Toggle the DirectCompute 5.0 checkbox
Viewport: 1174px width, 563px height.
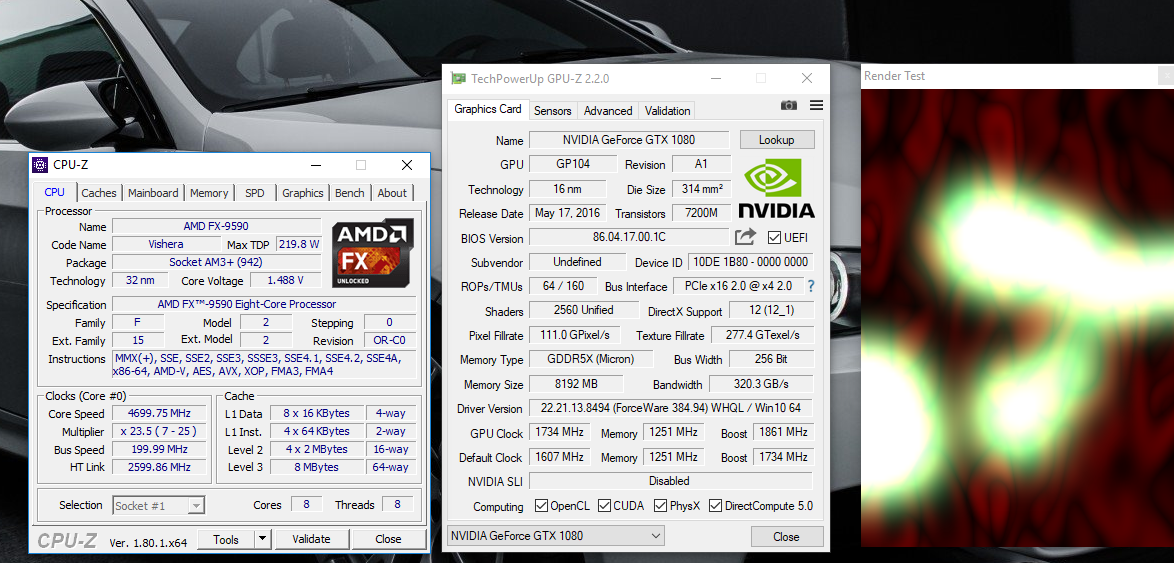coord(716,506)
